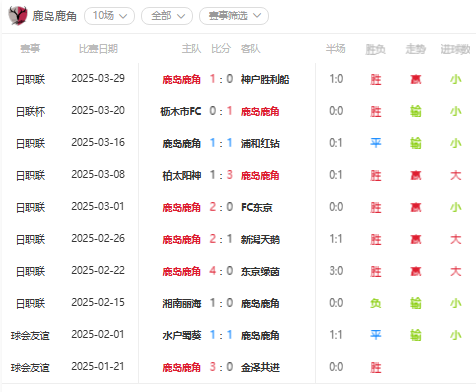476x392 pixels.
Task: Click the date 2025-02-26
Action: [98, 239]
